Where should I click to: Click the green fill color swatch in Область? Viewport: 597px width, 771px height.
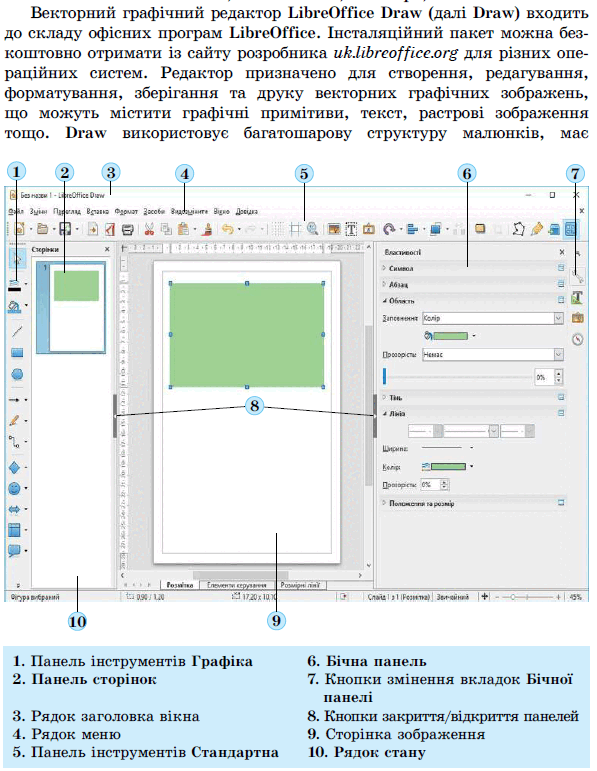(x=450, y=336)
